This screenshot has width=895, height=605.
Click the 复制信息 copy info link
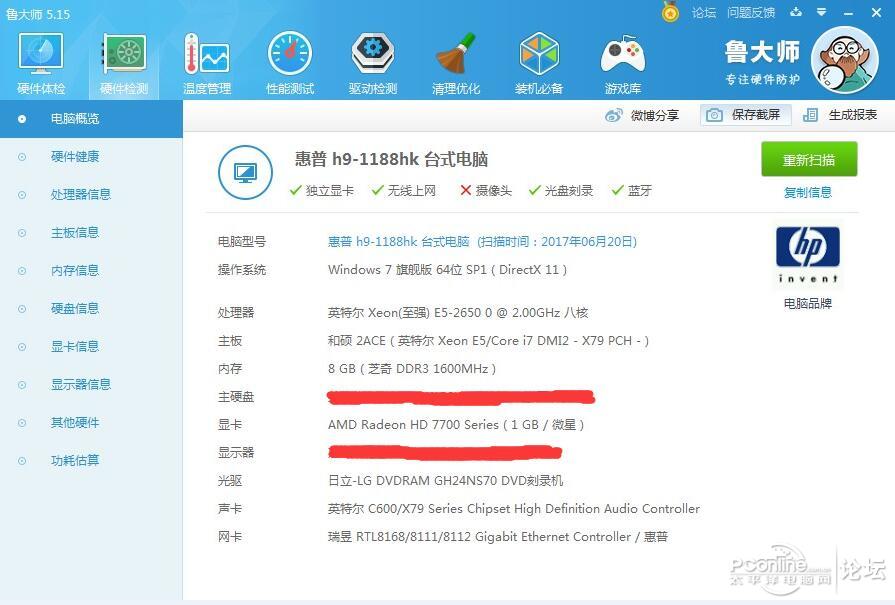click(x=808, y=192)
